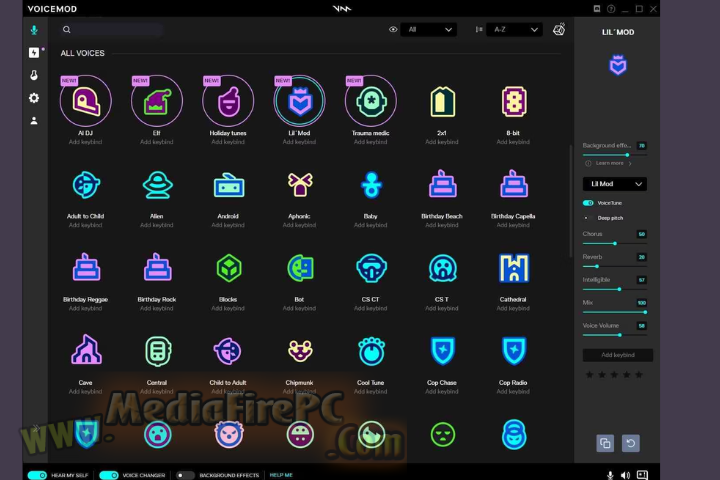
Task: Click the random voice dice icon
Action: (x=559, y=30)
